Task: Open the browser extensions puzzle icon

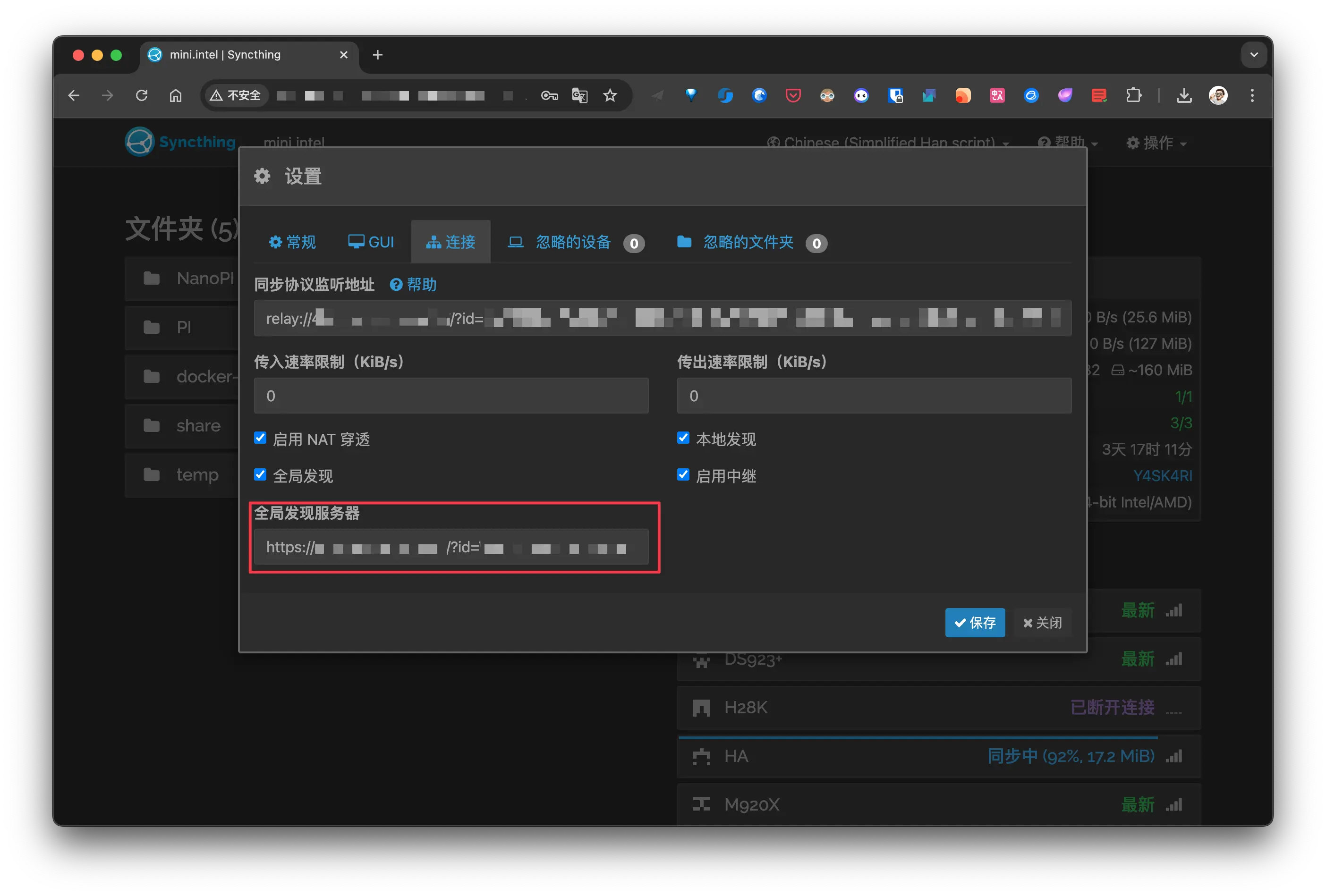Action: point(1134,95)
